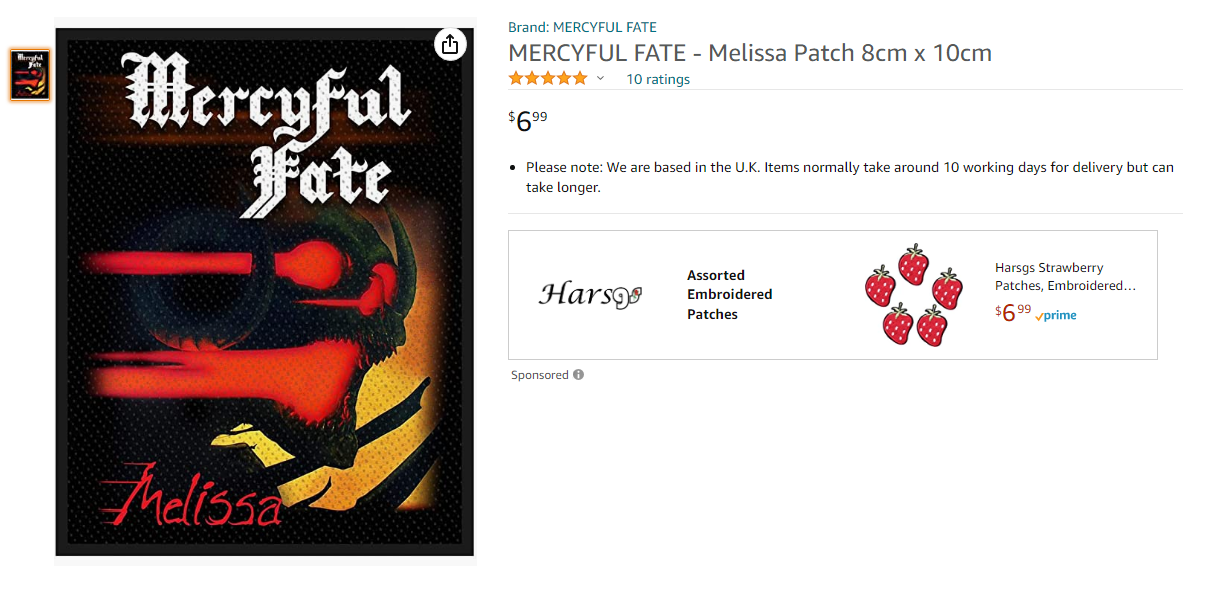Click the Melissa Patch product title
This screenshot has width=1212, height=614.
click(x=750, y=53)
